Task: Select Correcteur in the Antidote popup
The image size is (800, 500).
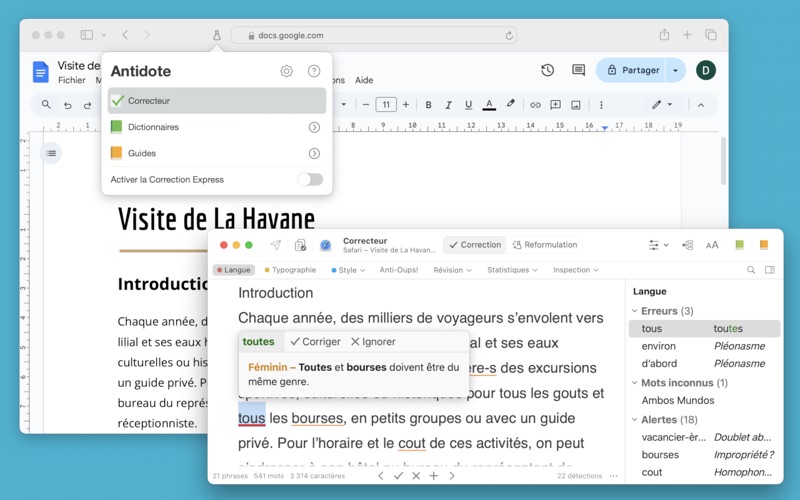Action: click(217, 101)
